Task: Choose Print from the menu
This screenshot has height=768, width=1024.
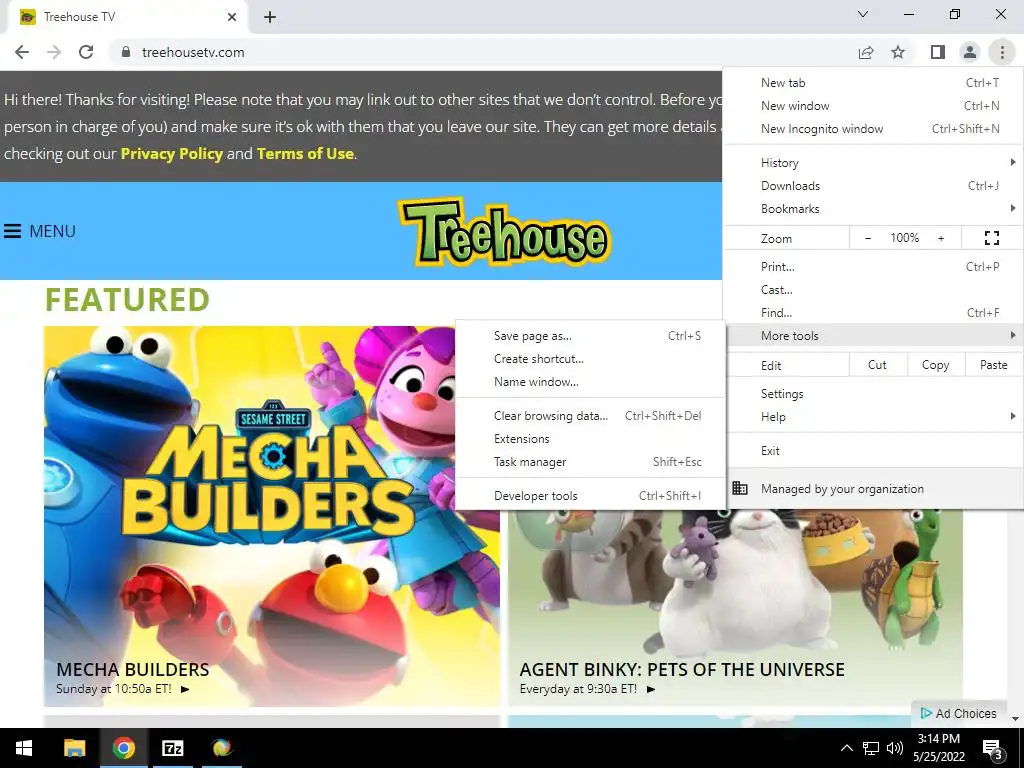Action: coord(872,266)
